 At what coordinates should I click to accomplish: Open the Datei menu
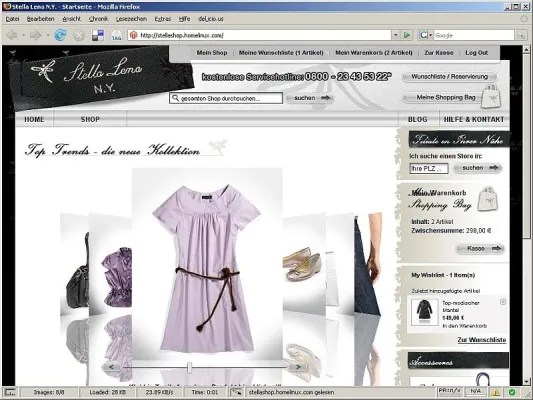13,19
